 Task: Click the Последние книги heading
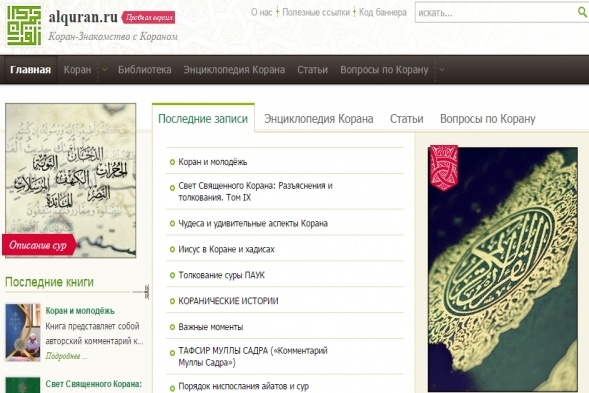tap(49, 282)
